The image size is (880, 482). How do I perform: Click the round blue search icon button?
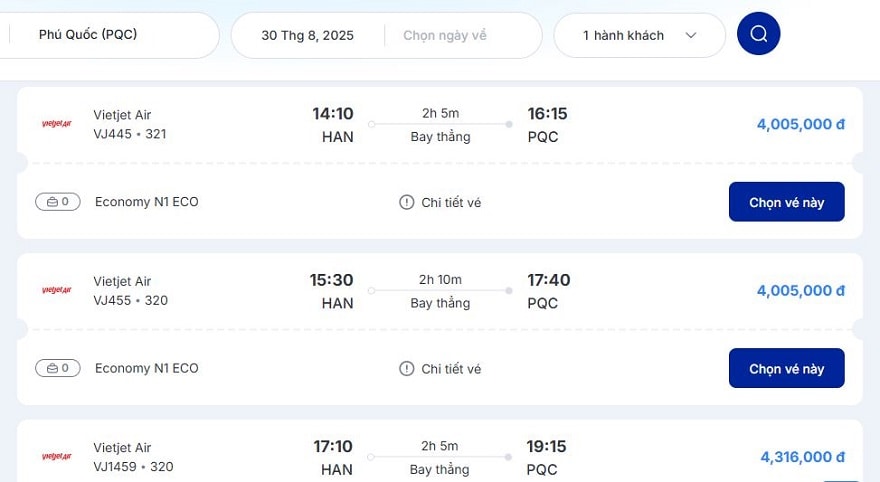click(x=758, y=34)
